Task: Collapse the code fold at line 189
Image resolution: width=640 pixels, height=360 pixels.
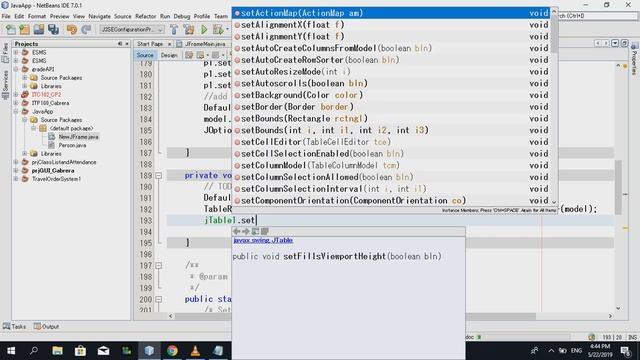Action: coord(158,176)
